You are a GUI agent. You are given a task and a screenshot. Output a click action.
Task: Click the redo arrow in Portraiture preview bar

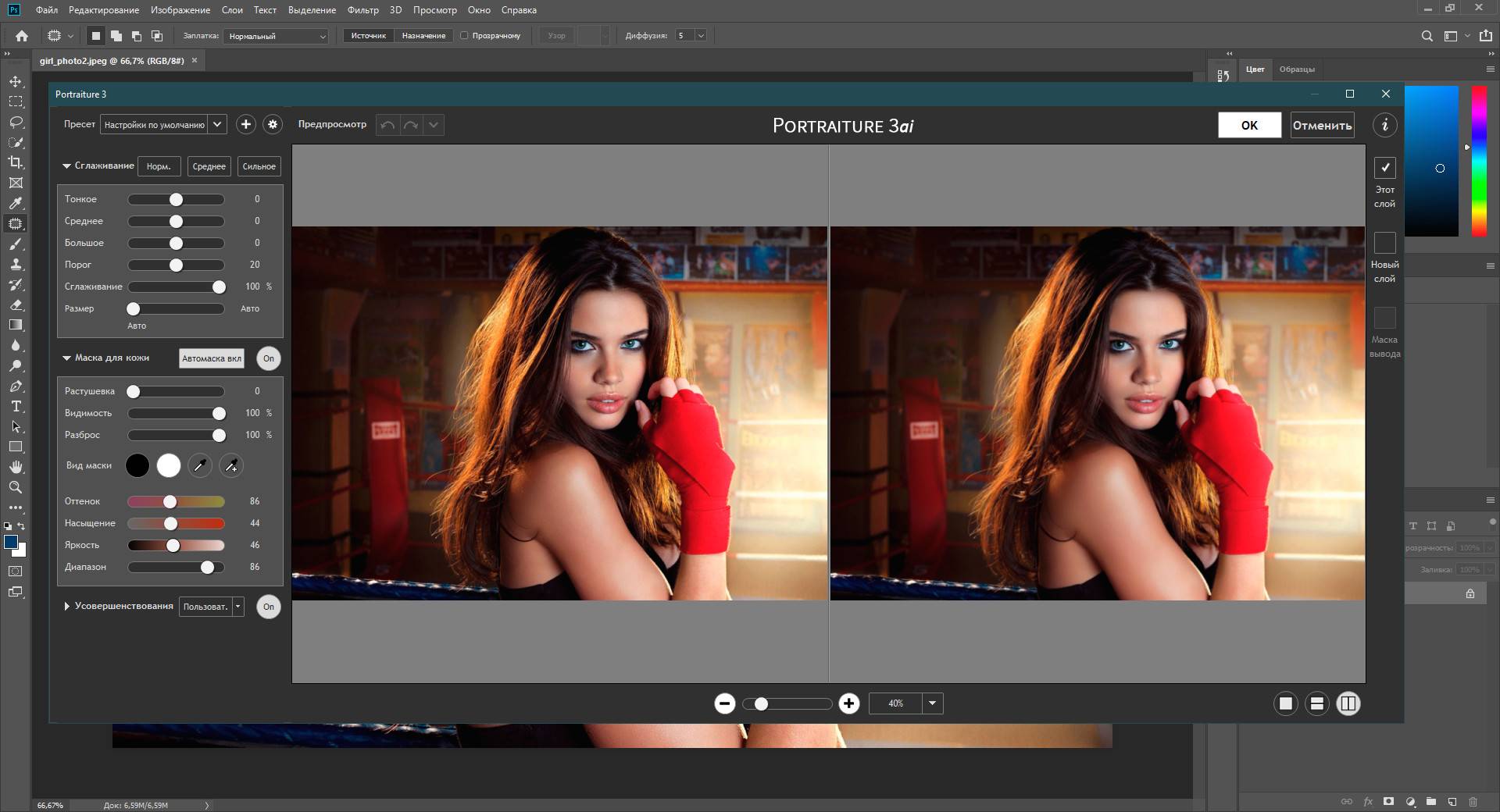click(x=411, y=125)
